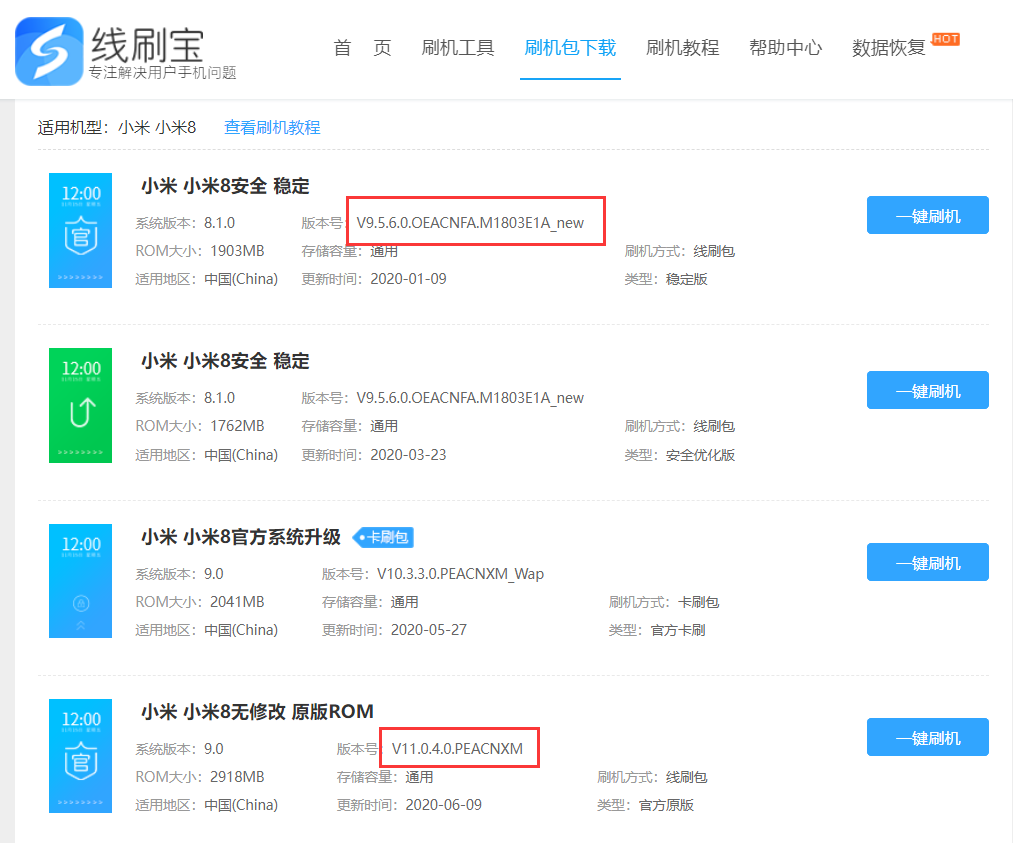Click type value 官方原版
Screen dimensions: 1013x843
click(666, 805)
